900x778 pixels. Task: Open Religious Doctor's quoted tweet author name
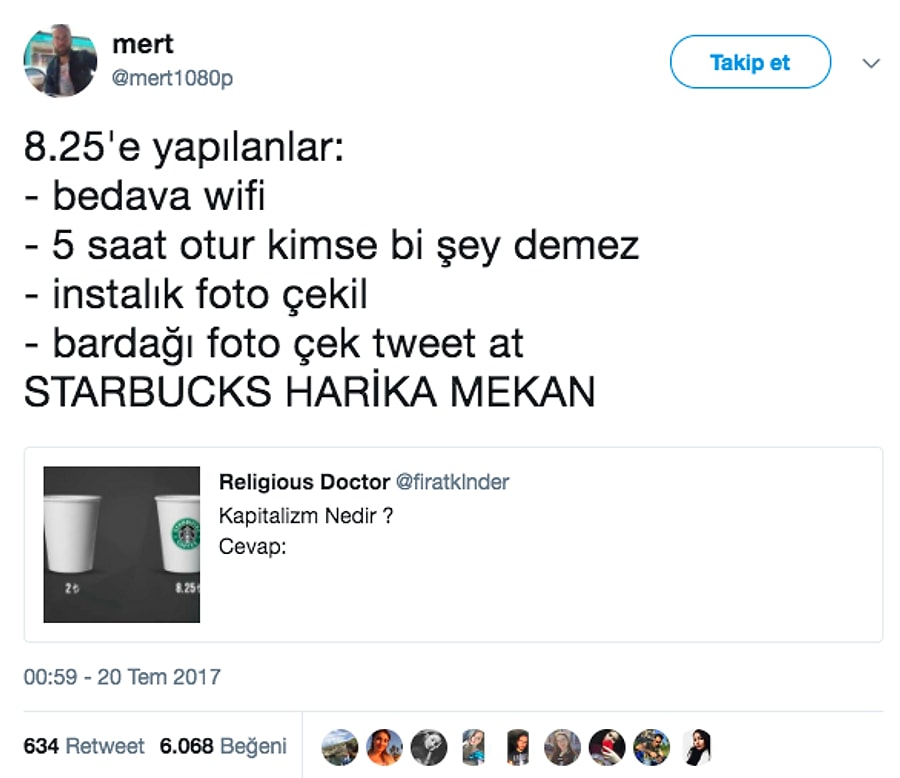304,482
